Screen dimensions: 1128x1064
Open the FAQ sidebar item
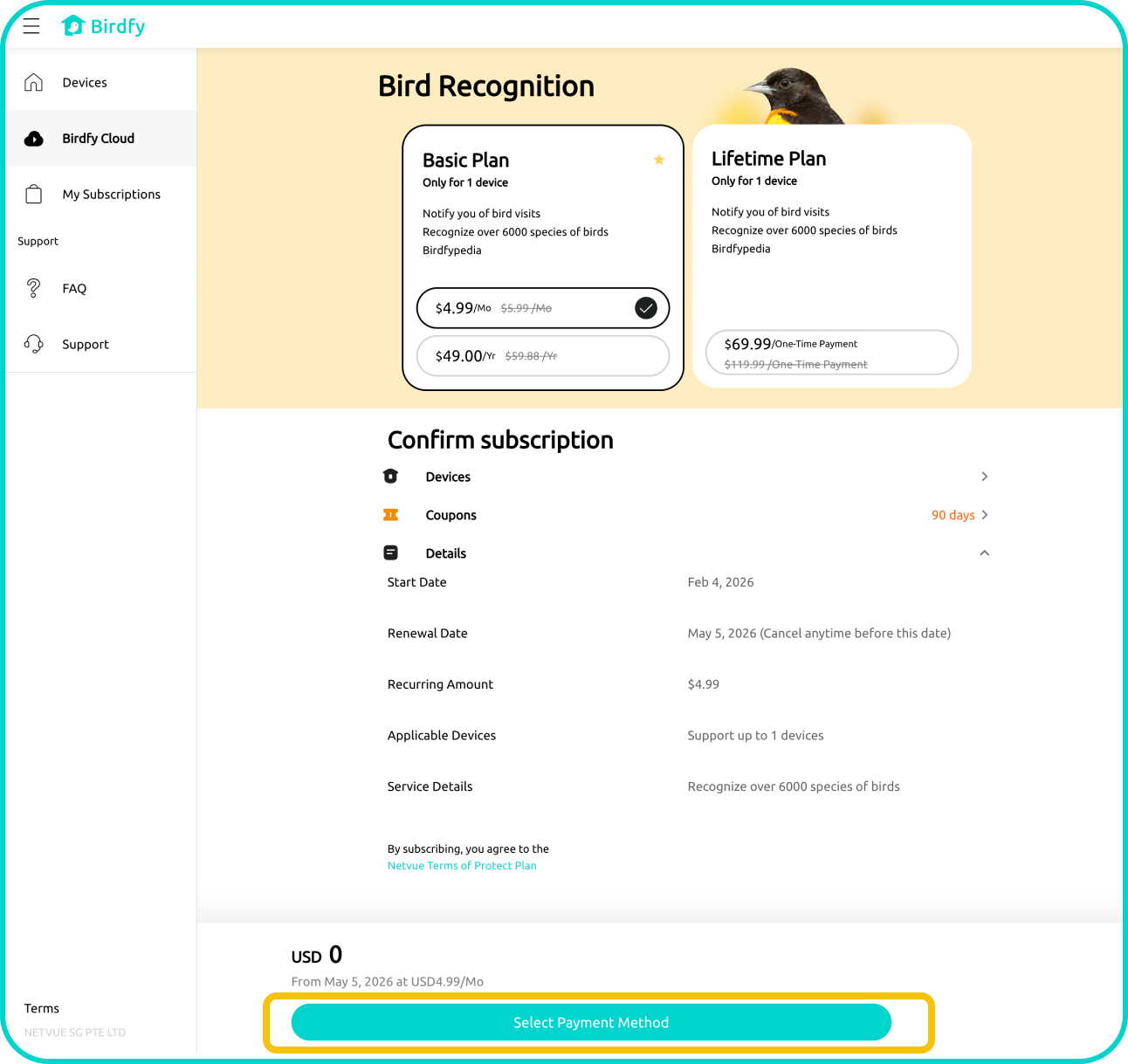coord(74,288)
